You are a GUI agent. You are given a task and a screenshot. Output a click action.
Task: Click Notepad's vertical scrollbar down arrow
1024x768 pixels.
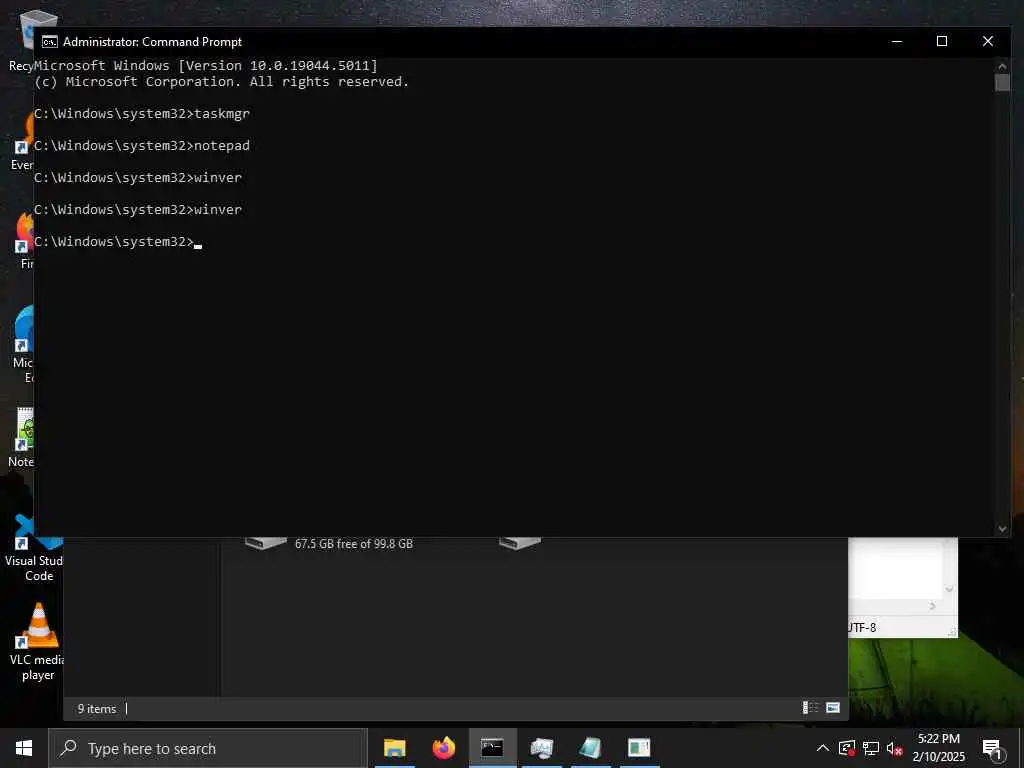950,590
